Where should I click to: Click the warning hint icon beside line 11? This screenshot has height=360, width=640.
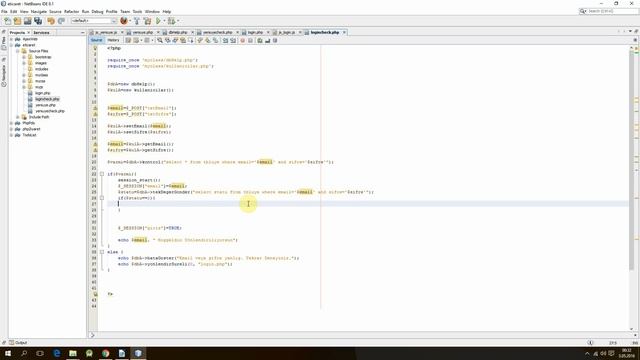tap(95, 108)
